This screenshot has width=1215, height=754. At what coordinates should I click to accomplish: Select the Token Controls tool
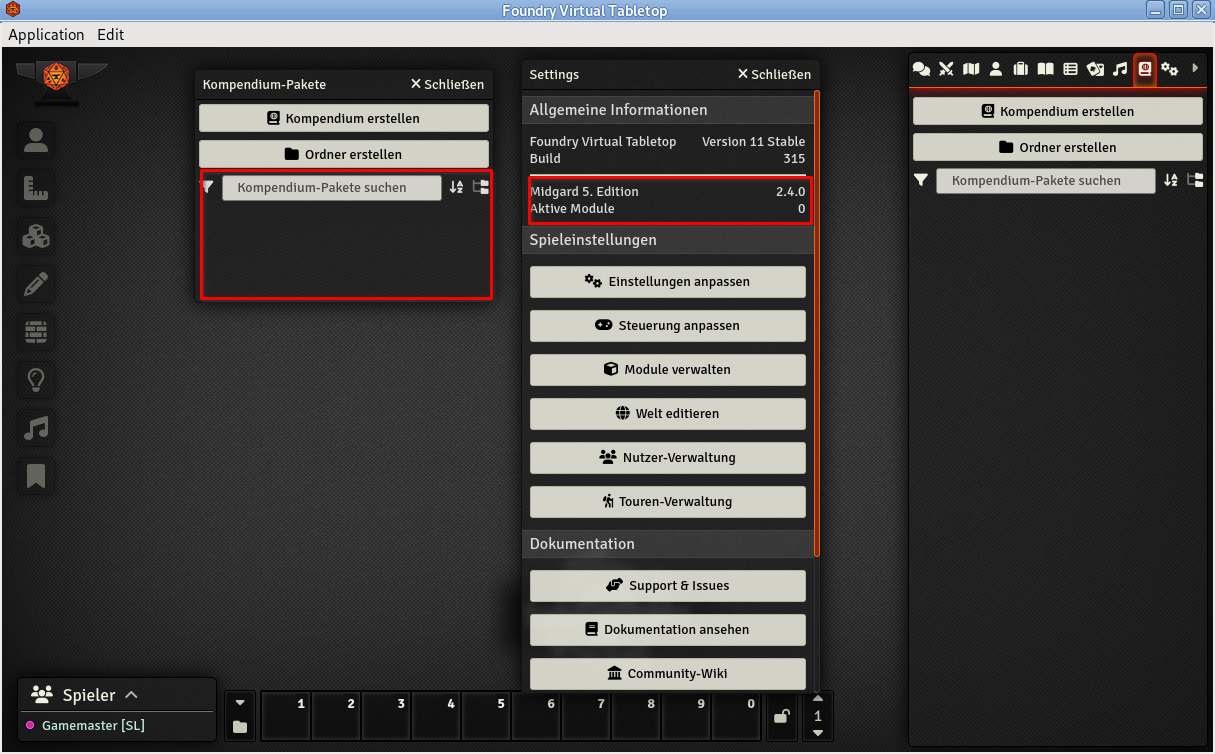point(36,141)
